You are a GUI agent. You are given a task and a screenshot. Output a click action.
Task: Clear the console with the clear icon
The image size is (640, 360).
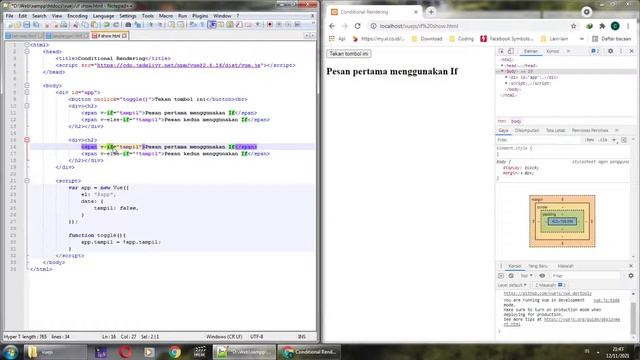pos(511,276)
